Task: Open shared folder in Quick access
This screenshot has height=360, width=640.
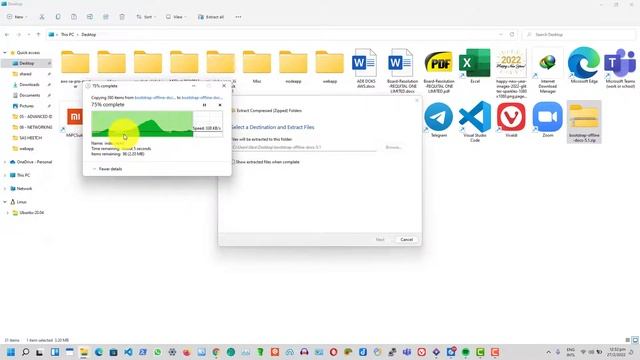Action: coord(25,74)
